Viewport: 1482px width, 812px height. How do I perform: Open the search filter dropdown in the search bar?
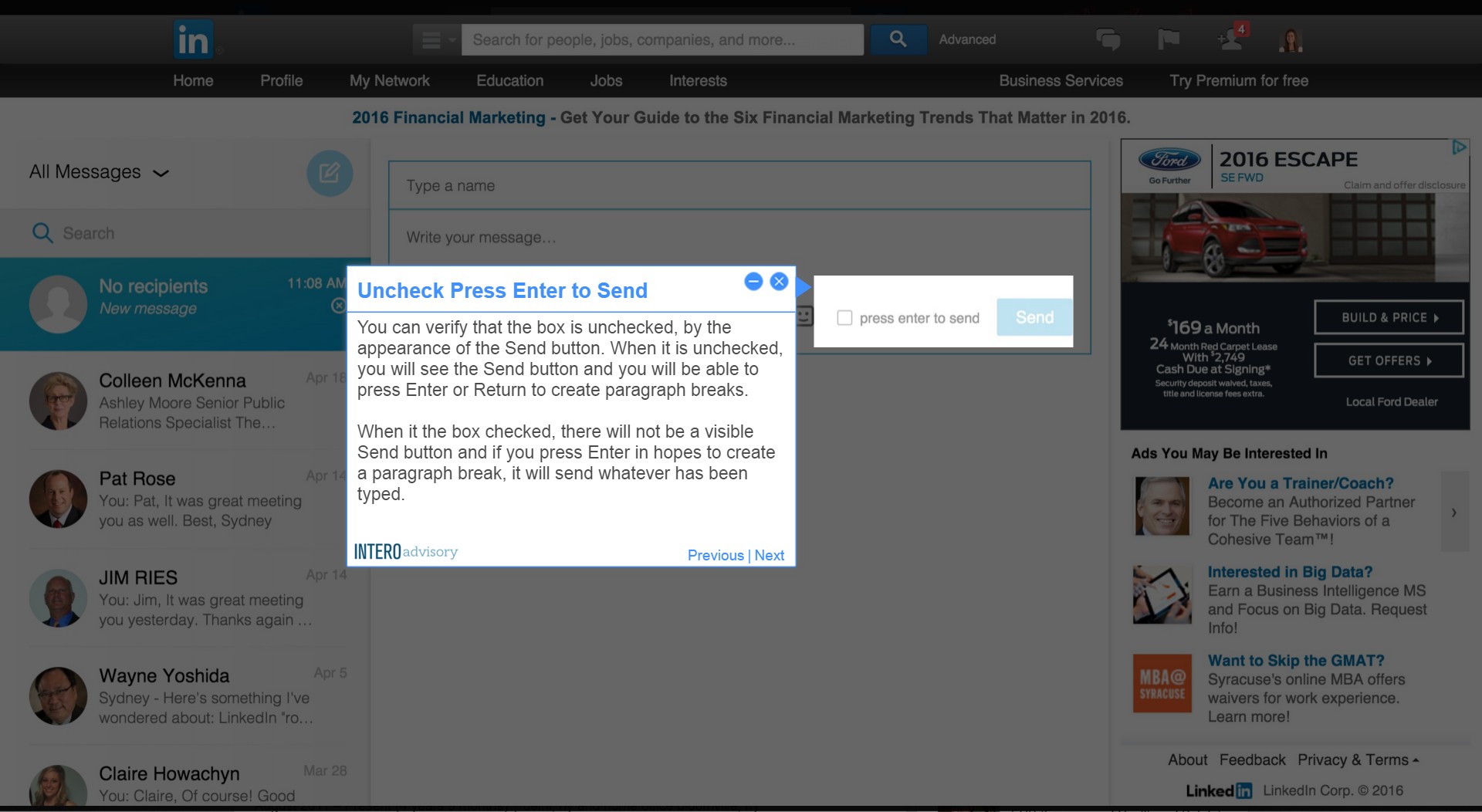pos(437,39)
